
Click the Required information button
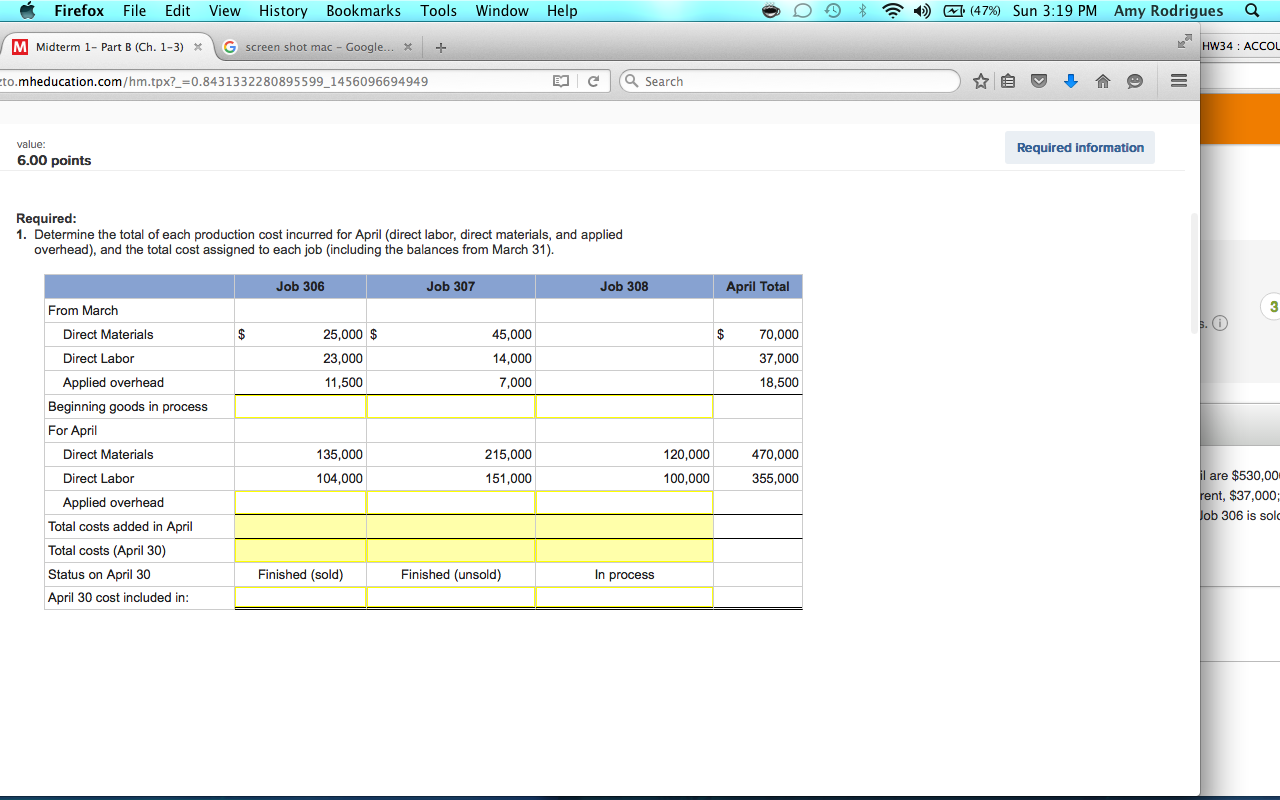1080,147
